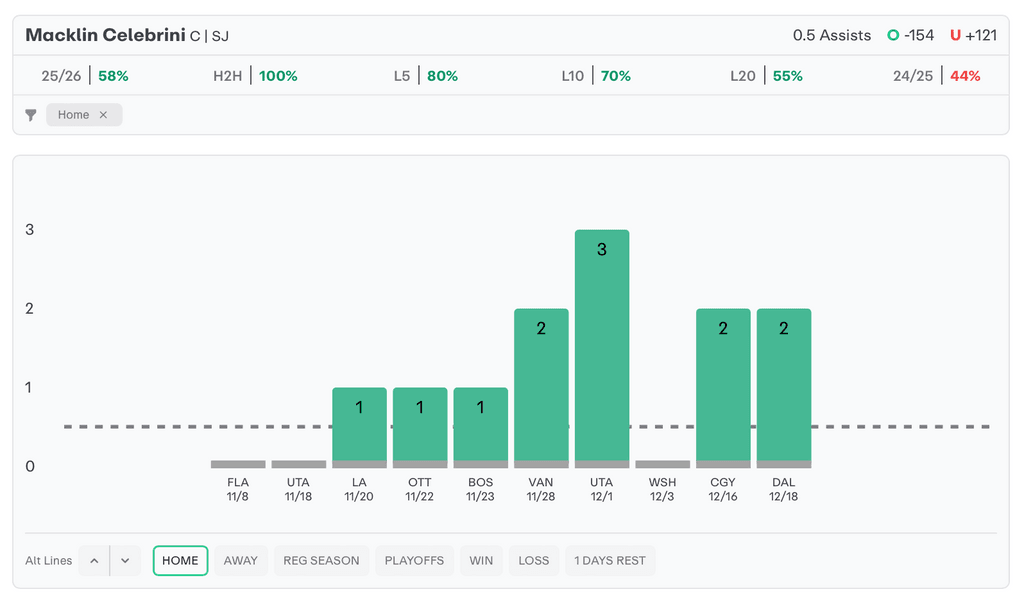This screenshot has height=603, width=1024.
Task: Raise alt line with up chevron
Action: pyautogui.click(x=94, y=561)
